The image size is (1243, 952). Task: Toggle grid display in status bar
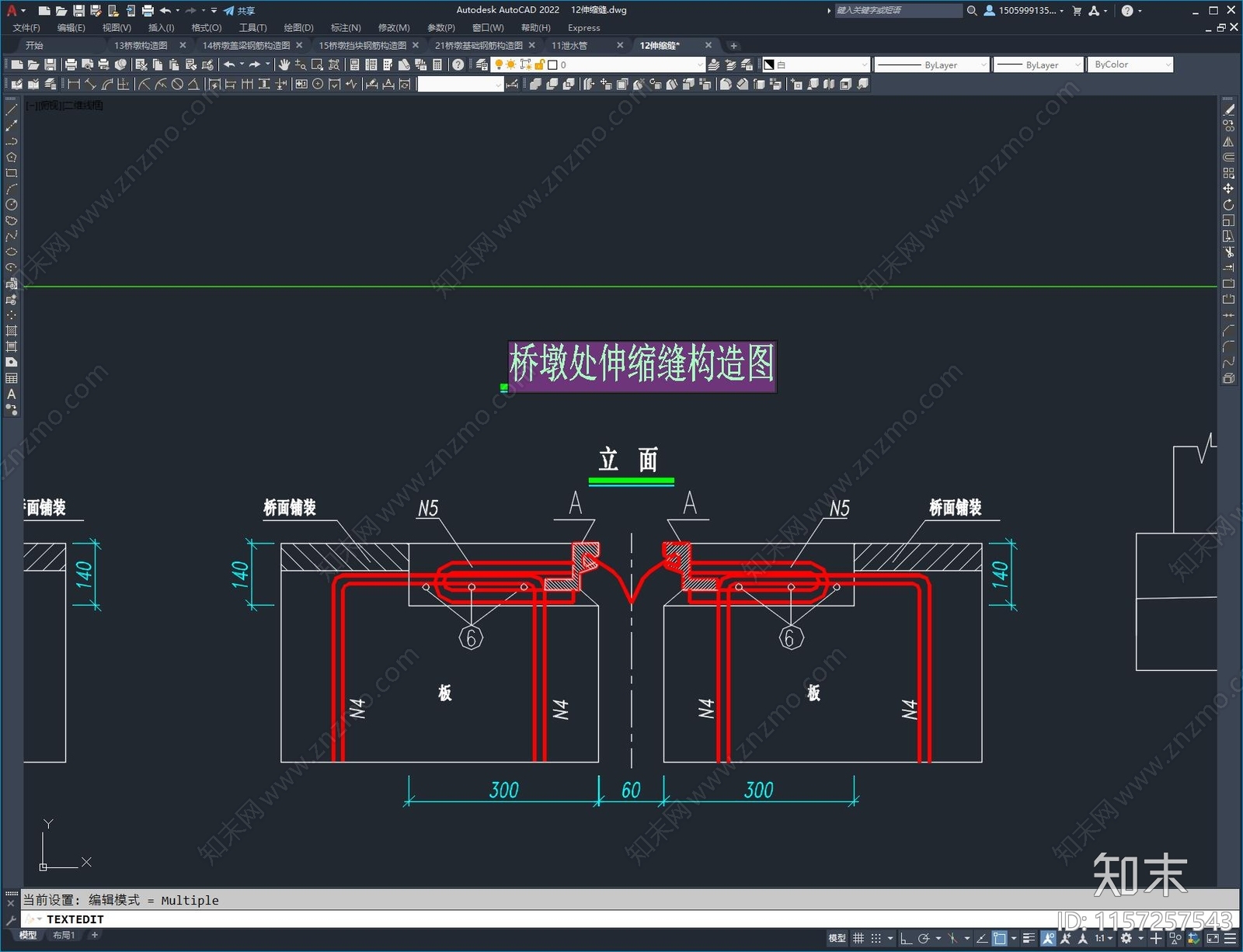tap(858, 938)
